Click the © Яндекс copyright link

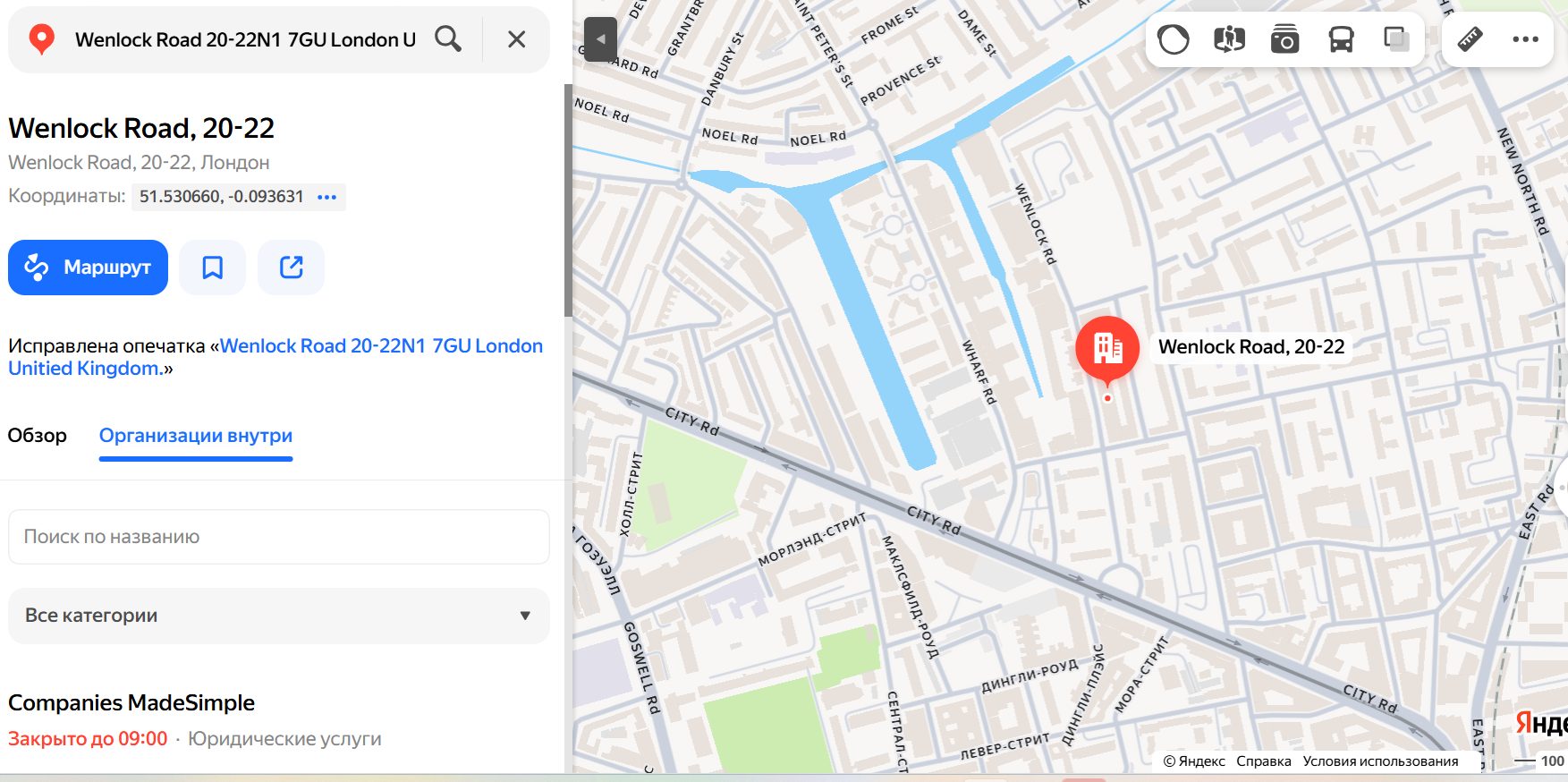tap(1194, 761)
